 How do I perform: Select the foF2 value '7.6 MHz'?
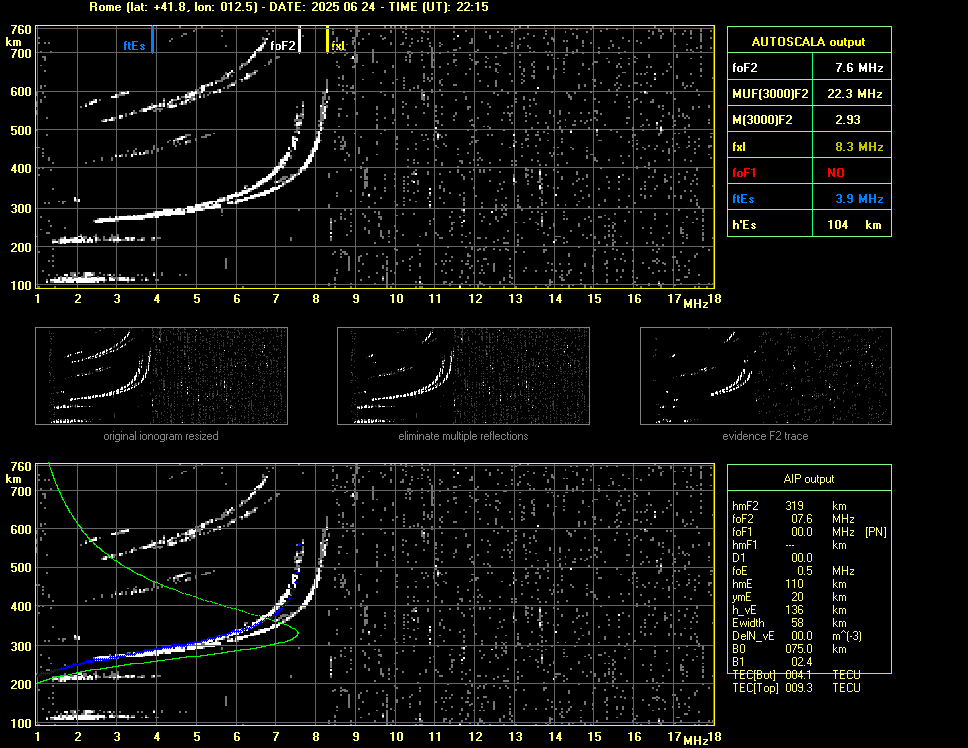(x=859, y=68)
